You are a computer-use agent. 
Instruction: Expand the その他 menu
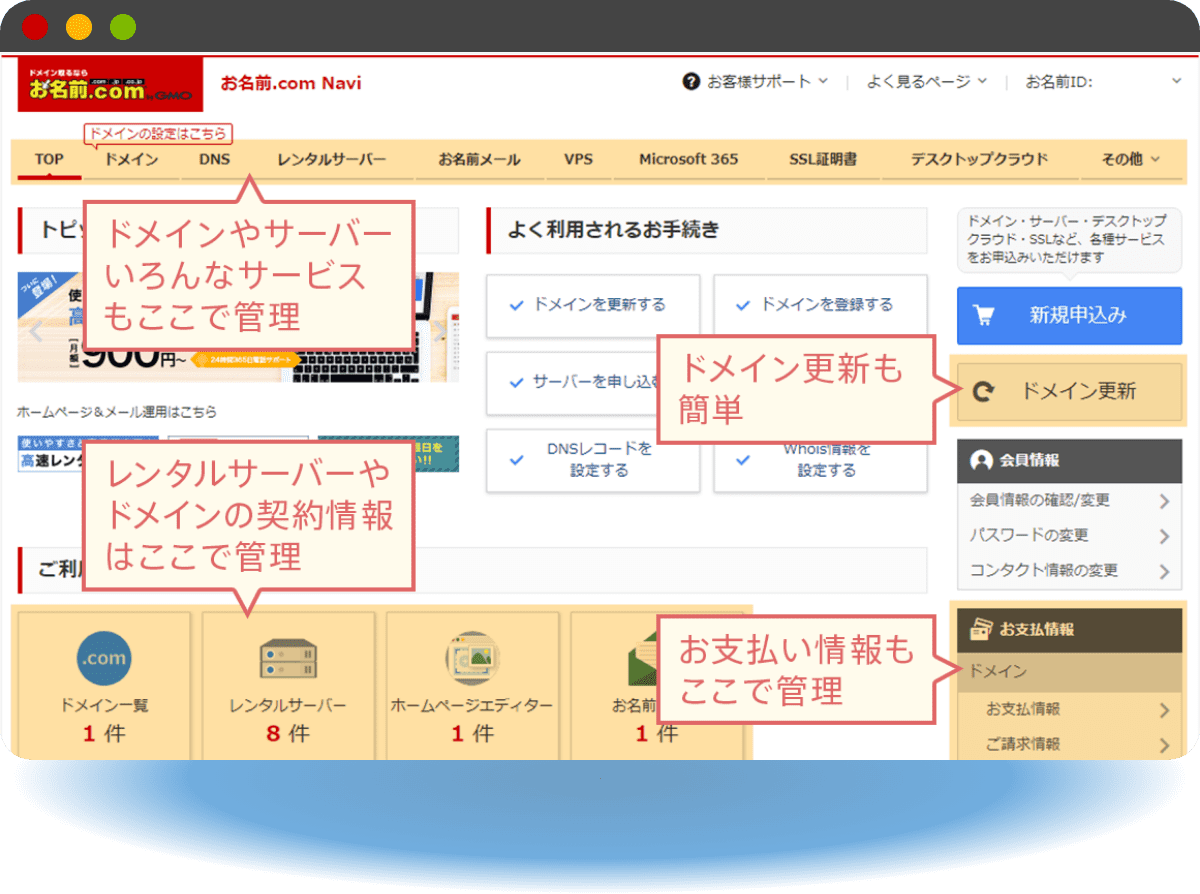pyautogui.click(x=1130, y=159)
